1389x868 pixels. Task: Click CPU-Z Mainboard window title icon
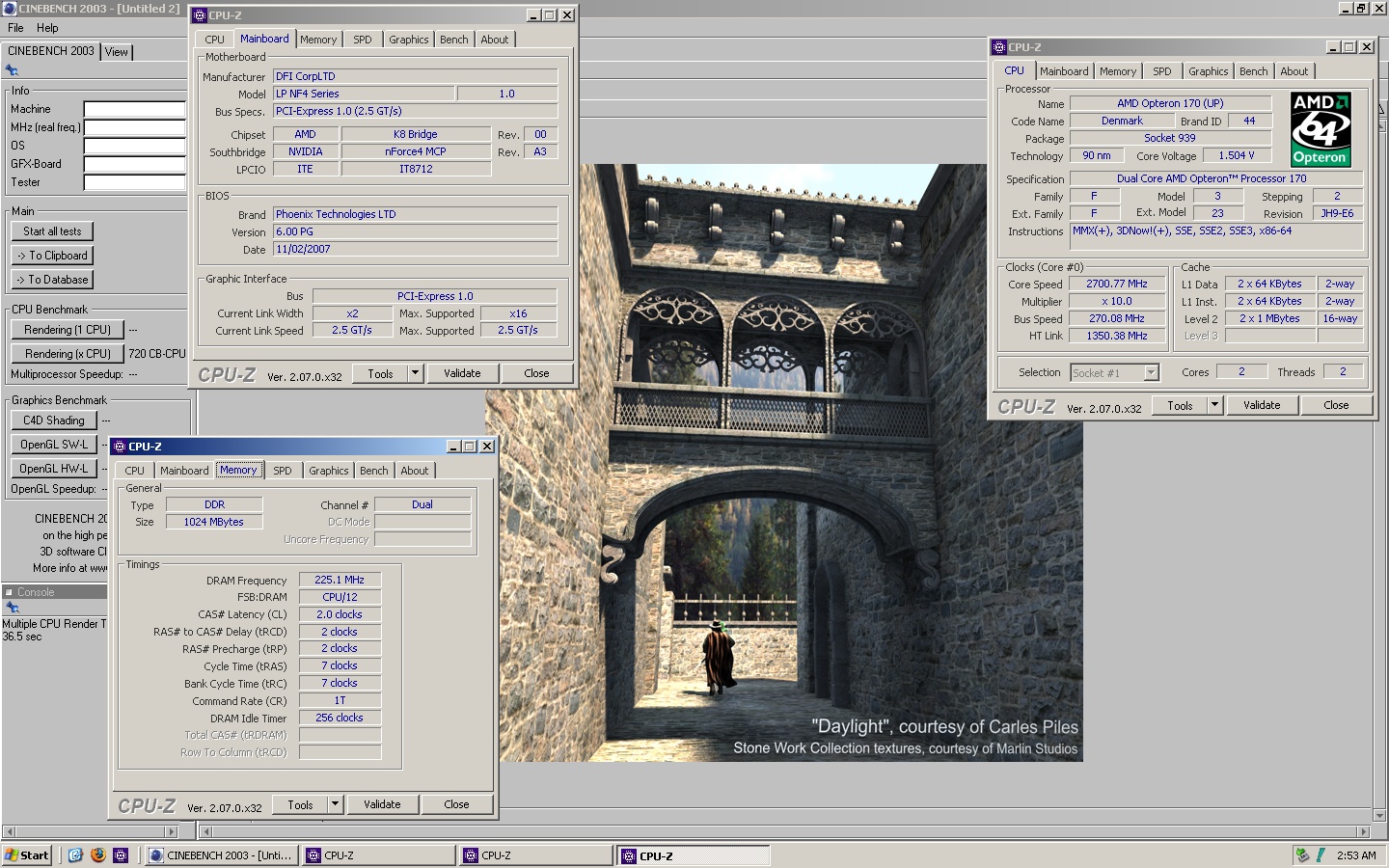[x=200, y=15]
